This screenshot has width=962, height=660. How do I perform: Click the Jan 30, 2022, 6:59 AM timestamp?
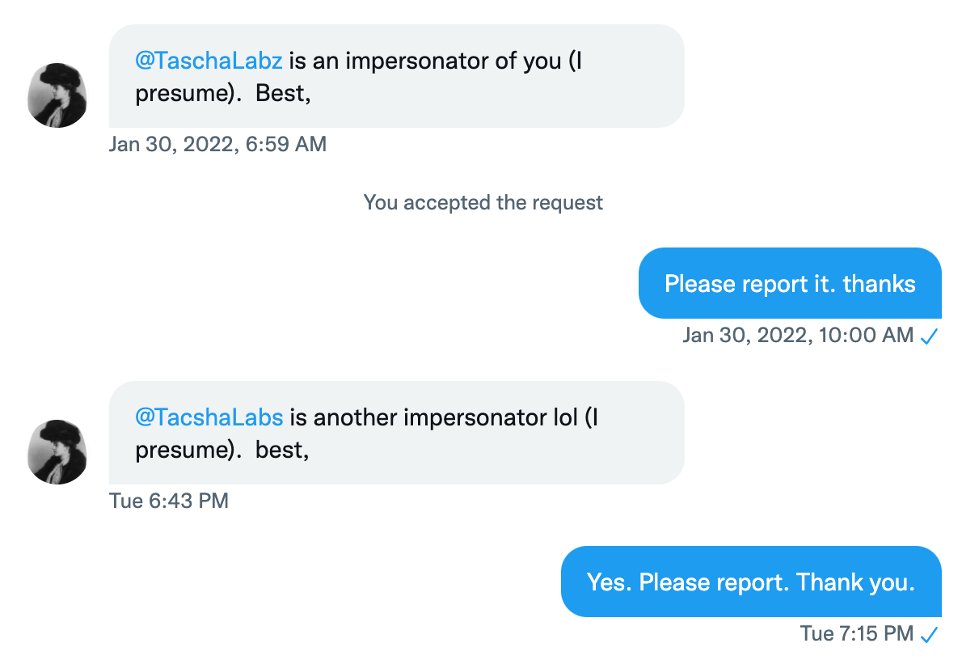(x=218, y=144)
